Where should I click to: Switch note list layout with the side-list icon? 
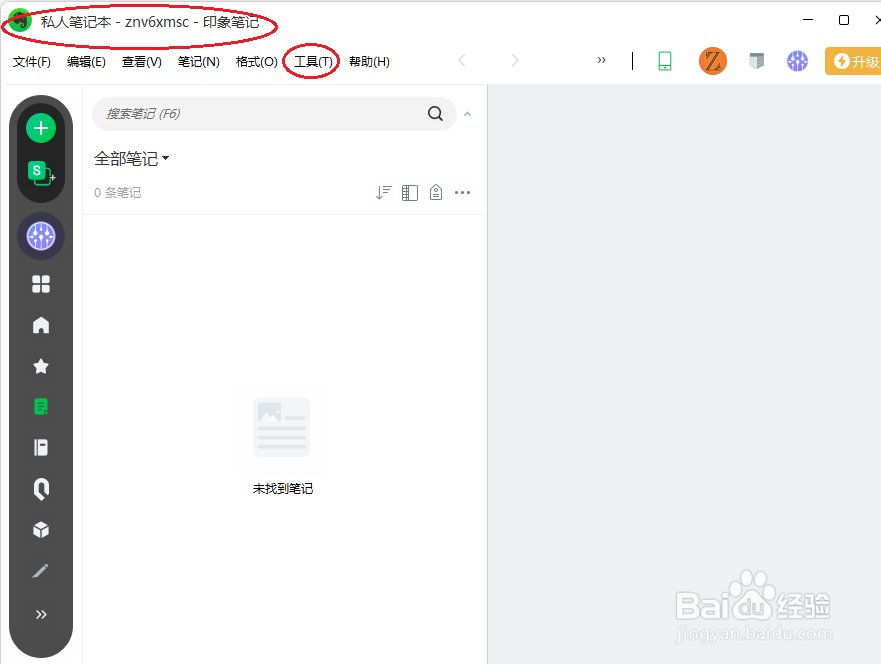pyautogui.click(x=409, y=192)
